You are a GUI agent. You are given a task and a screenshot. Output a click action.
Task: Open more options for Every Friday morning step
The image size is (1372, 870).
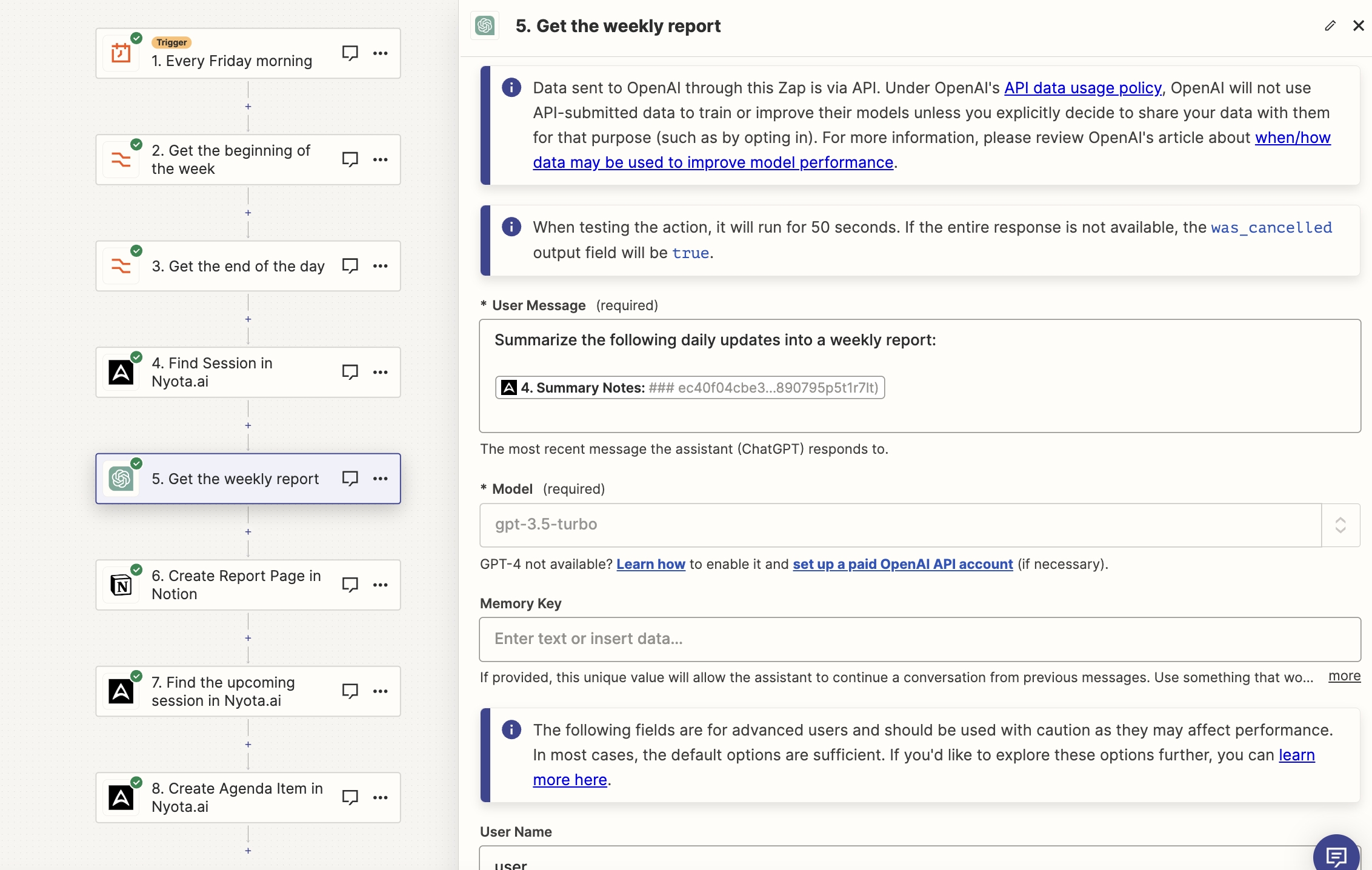point(381,53)
